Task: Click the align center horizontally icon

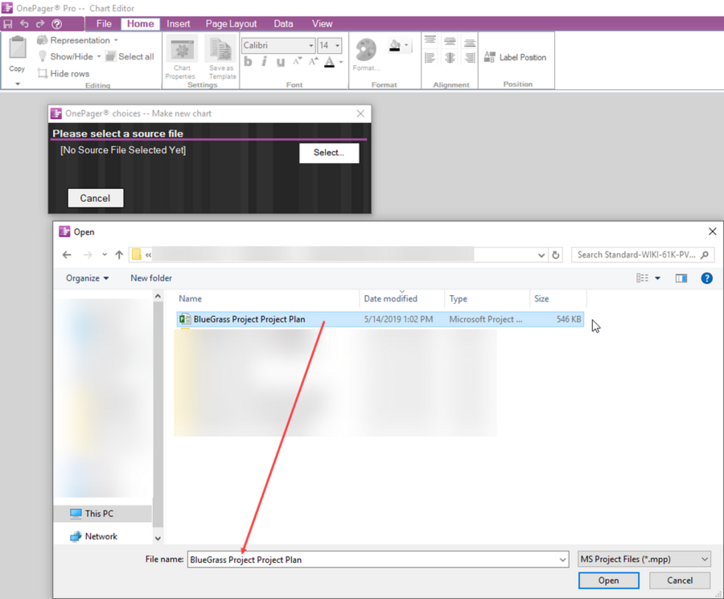Action: coord(450,58)
